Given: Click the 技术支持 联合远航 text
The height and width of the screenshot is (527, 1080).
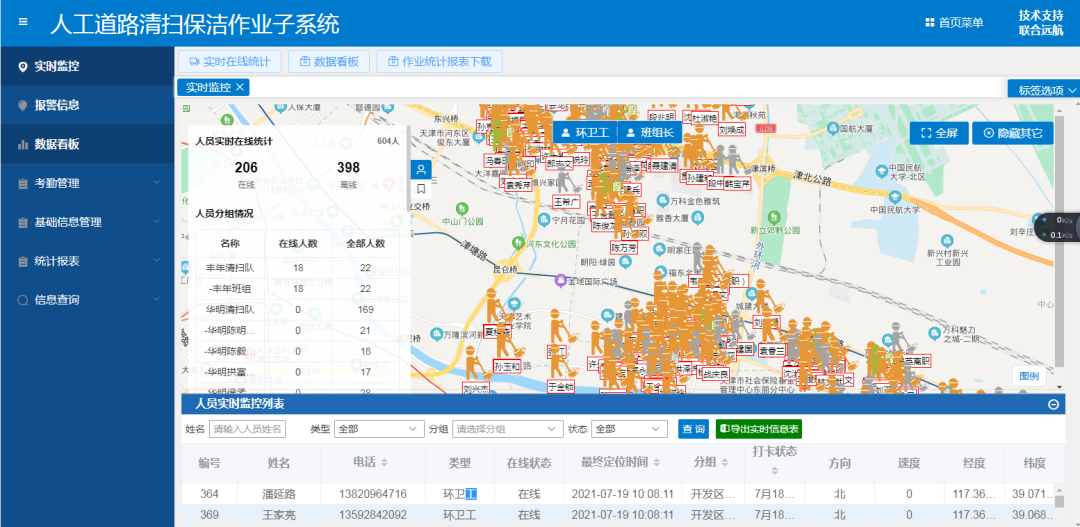Looking at the screenshot, I should point(1041,23).
